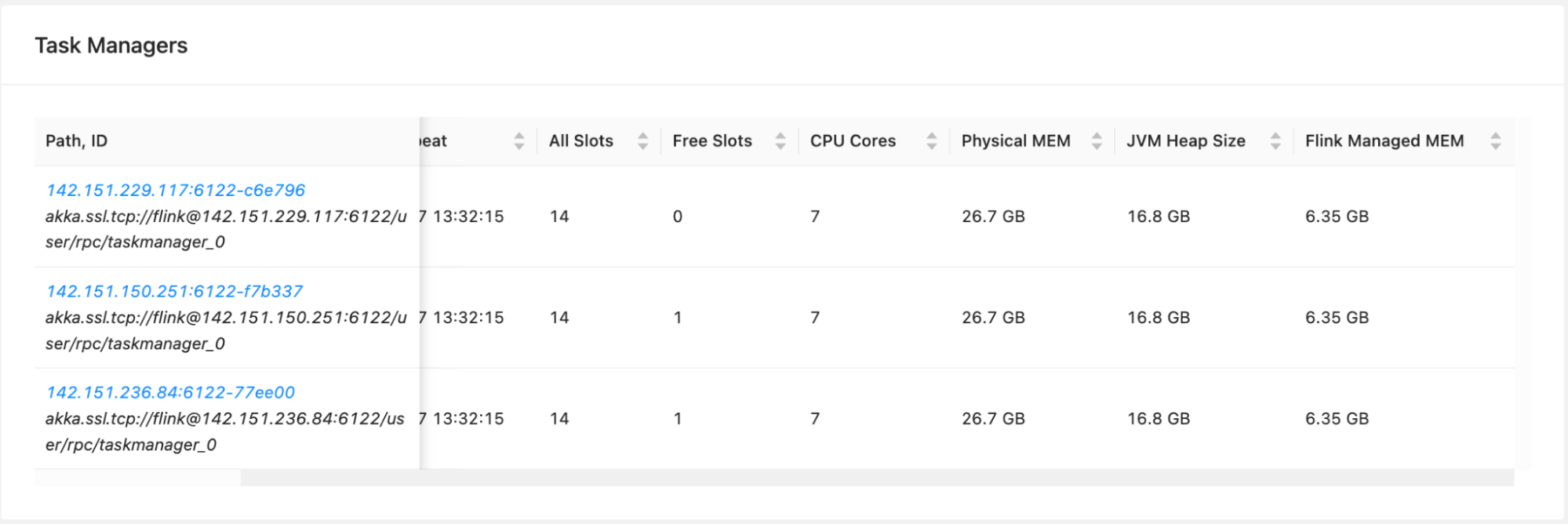
Task: Click the JVM Heap Size header text
Action: coord(1186,141)
